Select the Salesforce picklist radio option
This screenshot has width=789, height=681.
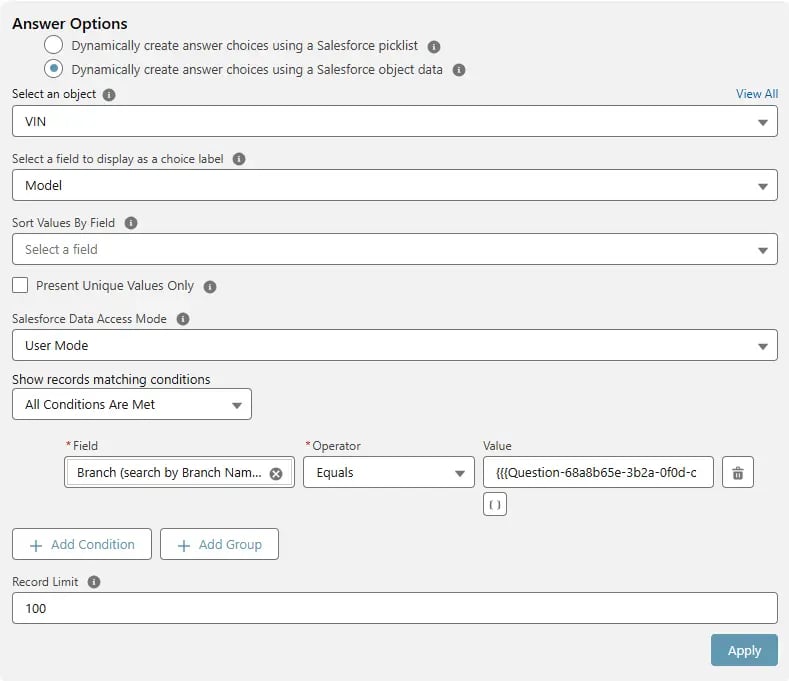(x=53, y=45)
